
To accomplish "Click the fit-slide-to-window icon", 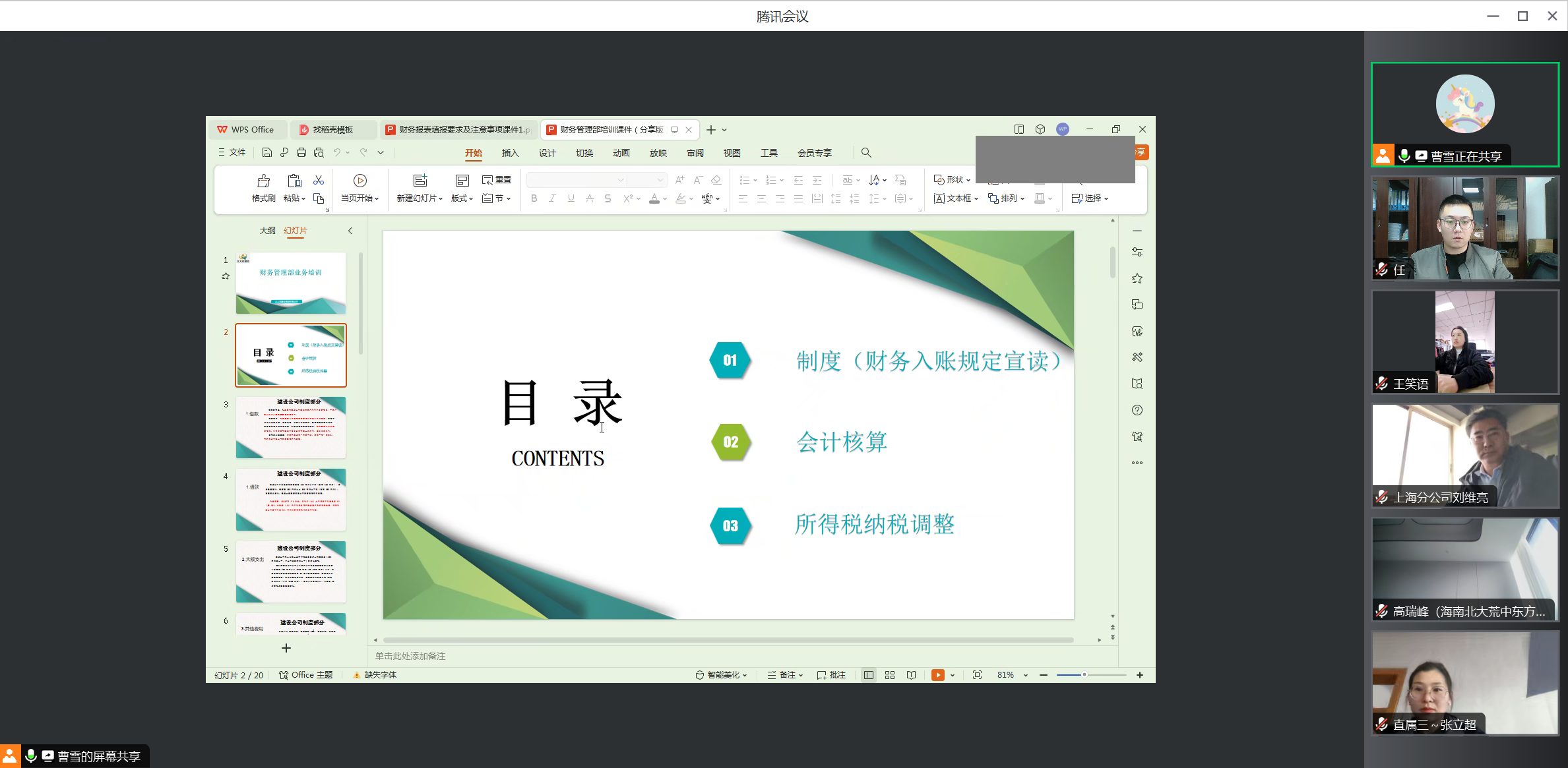I will [977, 675].
